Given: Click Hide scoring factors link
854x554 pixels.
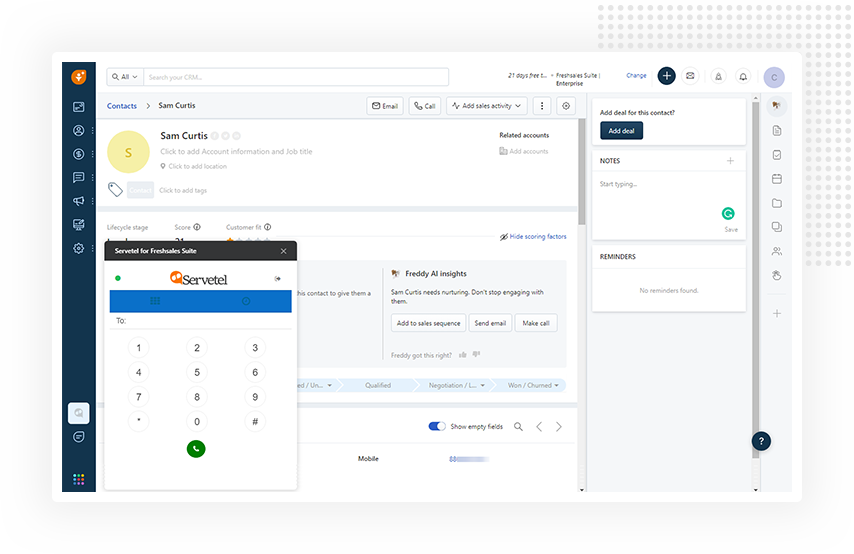Looking at the screenshot, I should coord(533,236).
